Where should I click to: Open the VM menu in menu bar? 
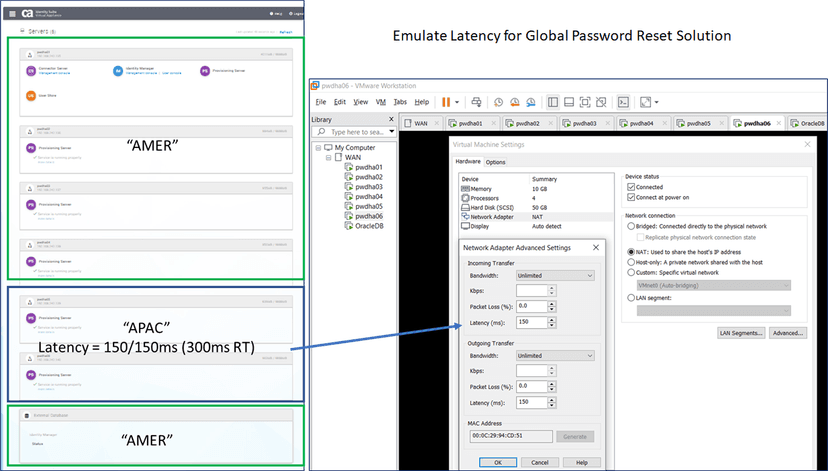click(x=379, y=102)
